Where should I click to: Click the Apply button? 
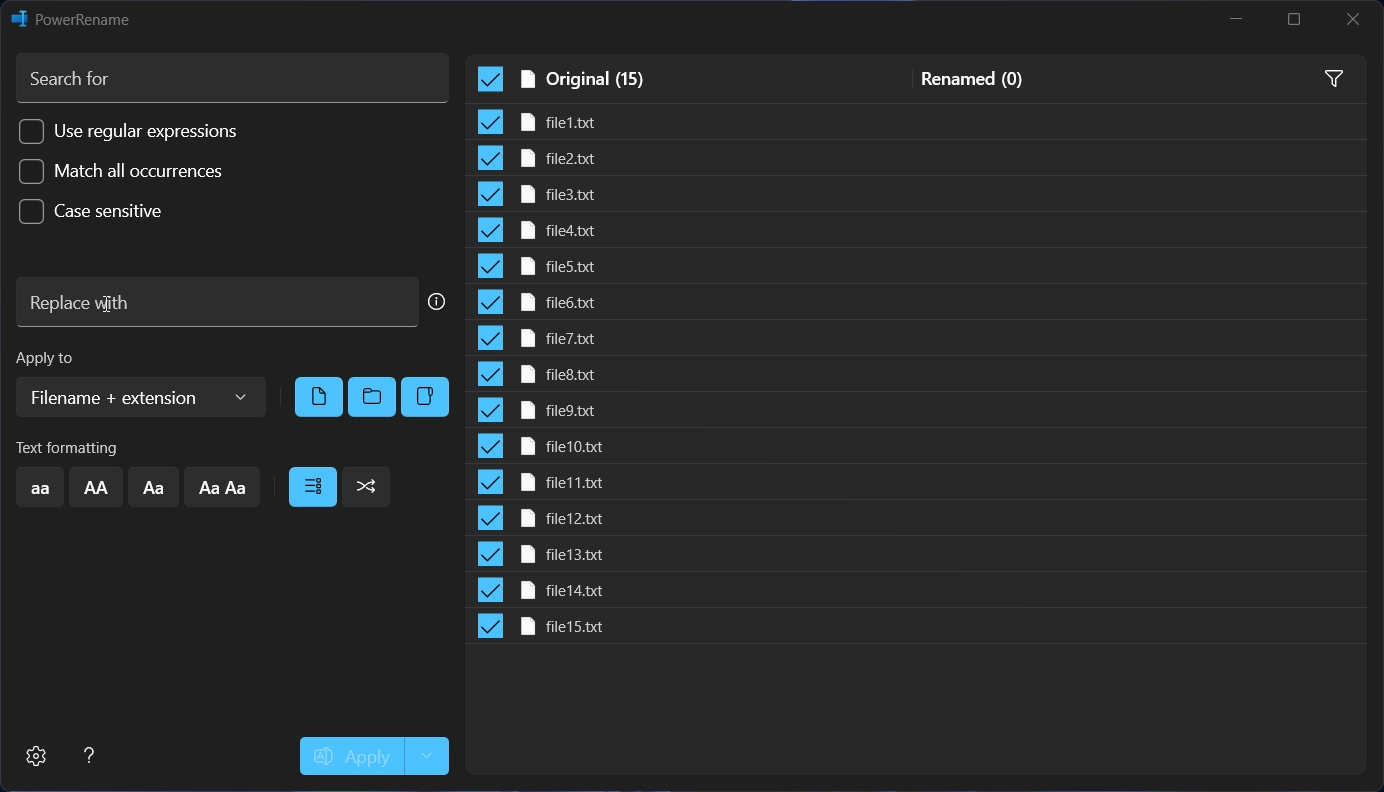[x=352, y=756]
